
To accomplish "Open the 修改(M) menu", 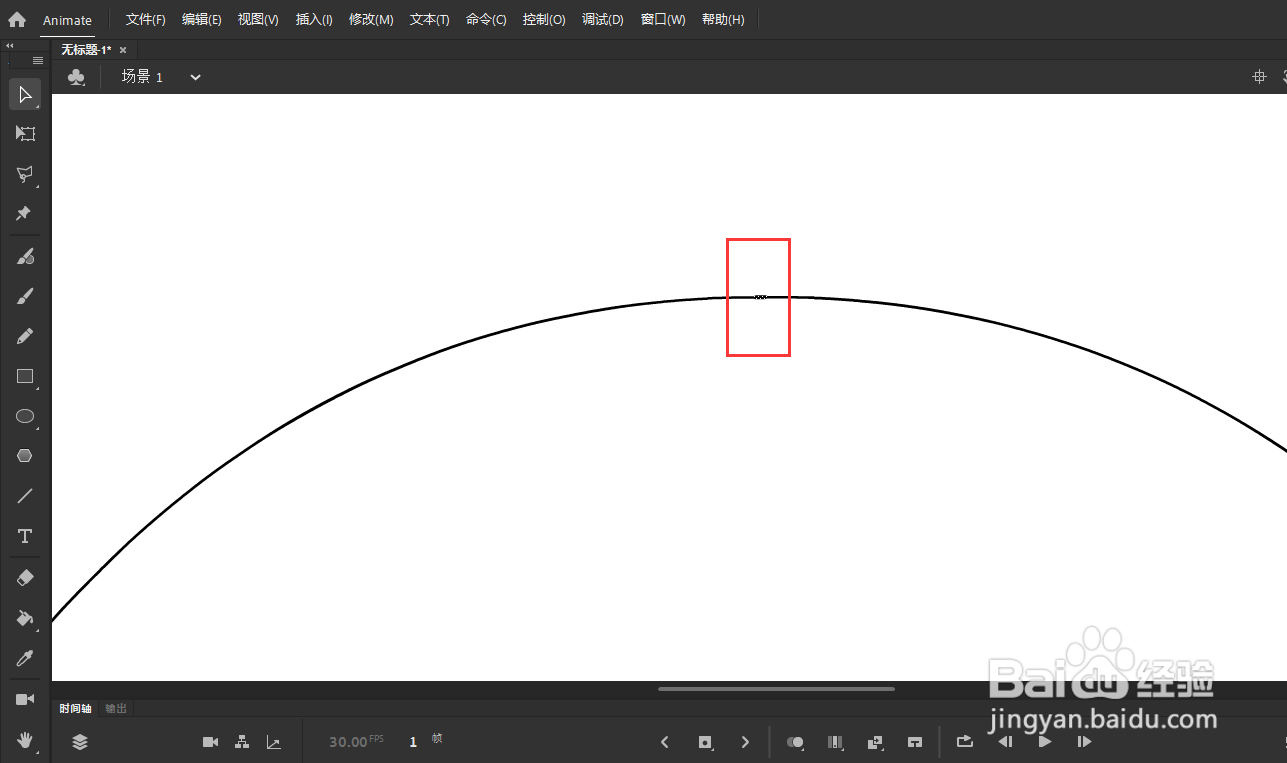I will 371,20.
